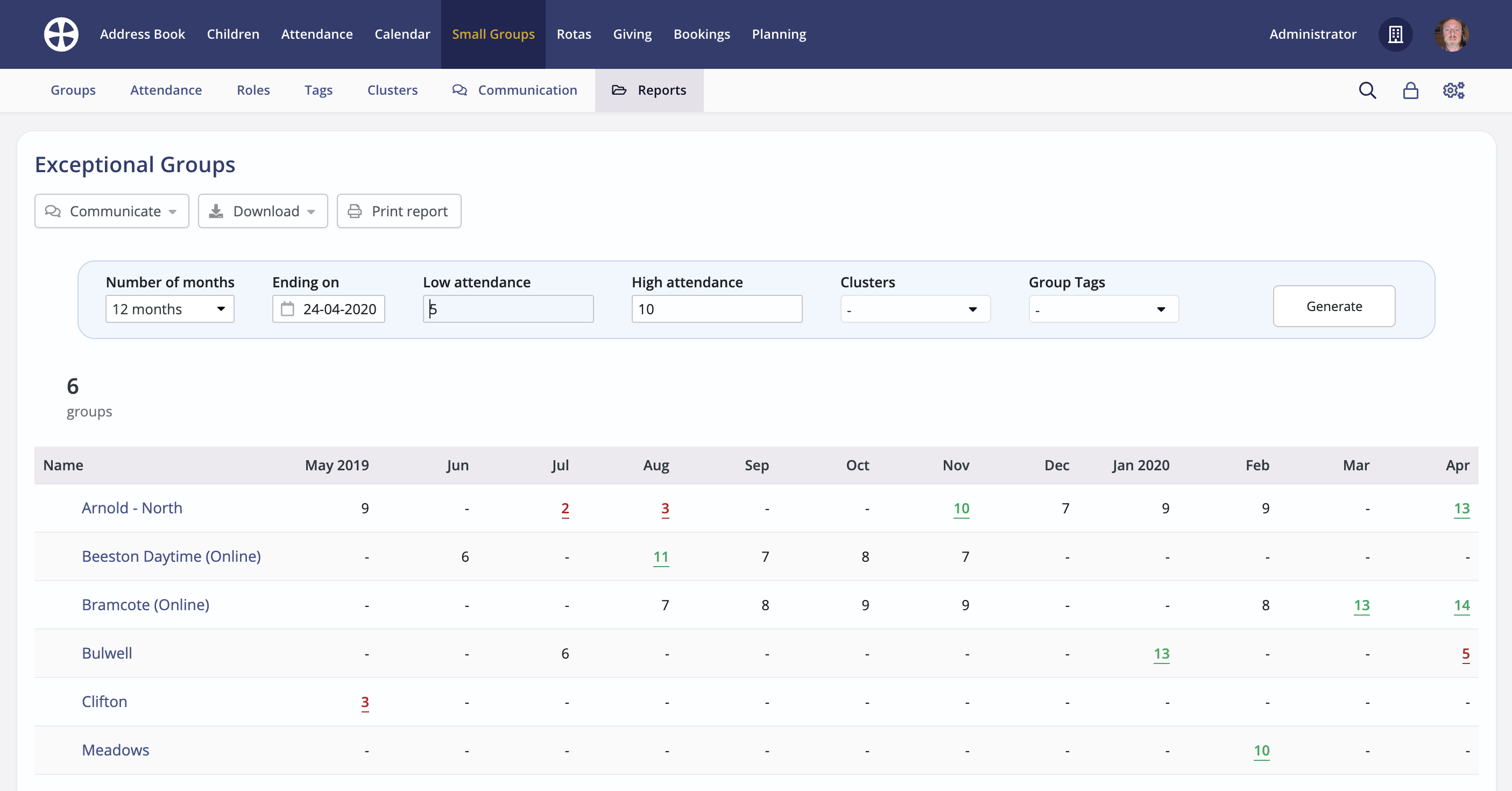Image resolution: width=1512 pixels, height=791 pixels.
Task: Click the padlock icon
Action: [1410, 90]
